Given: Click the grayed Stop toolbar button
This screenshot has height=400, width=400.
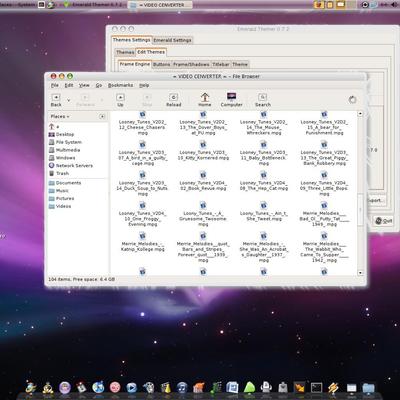Looking at the screenshot, I should 147,100.
